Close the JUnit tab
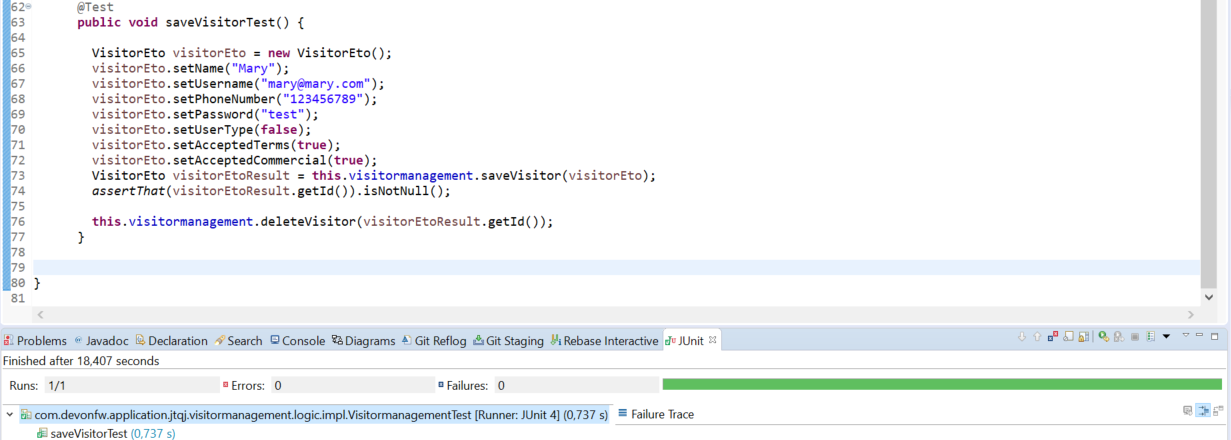This screenshot has width=1231, height=440. click(713, 340)
